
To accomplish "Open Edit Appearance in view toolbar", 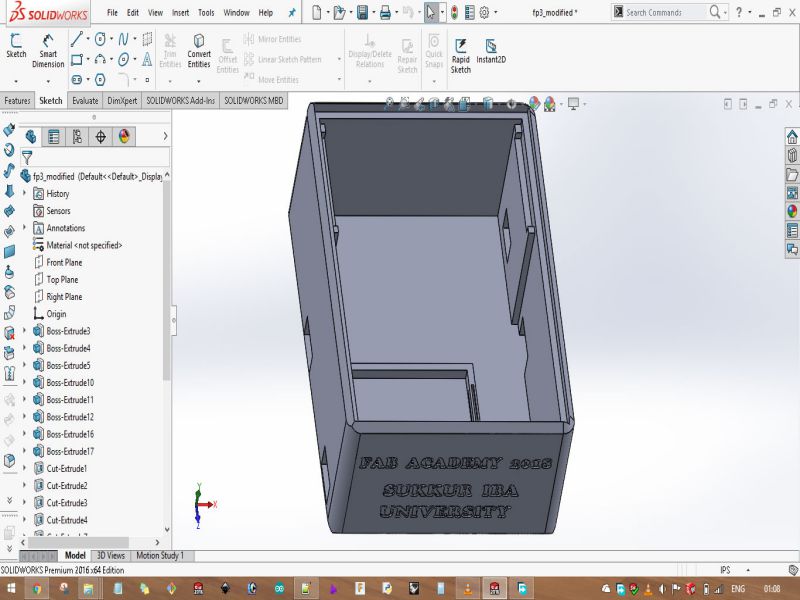I will coord(534,104).
